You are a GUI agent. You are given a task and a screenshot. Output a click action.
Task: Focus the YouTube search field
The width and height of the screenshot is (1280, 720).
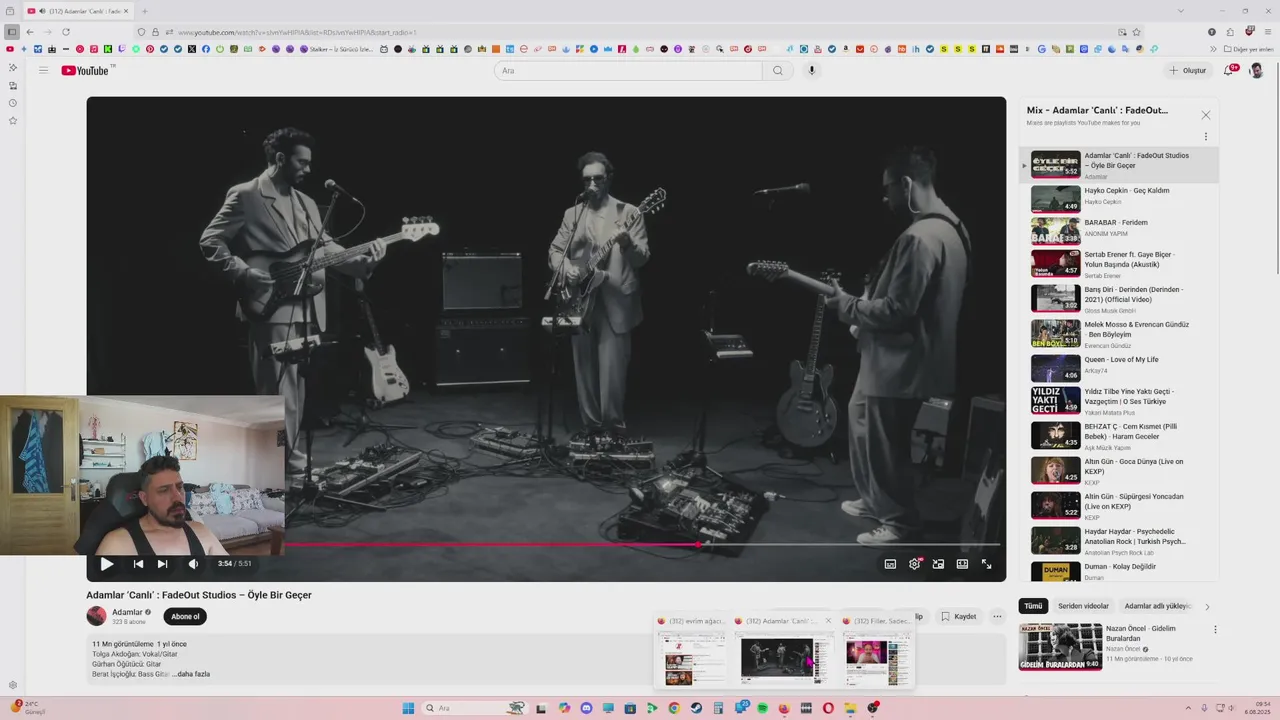(x=628, y=70)
